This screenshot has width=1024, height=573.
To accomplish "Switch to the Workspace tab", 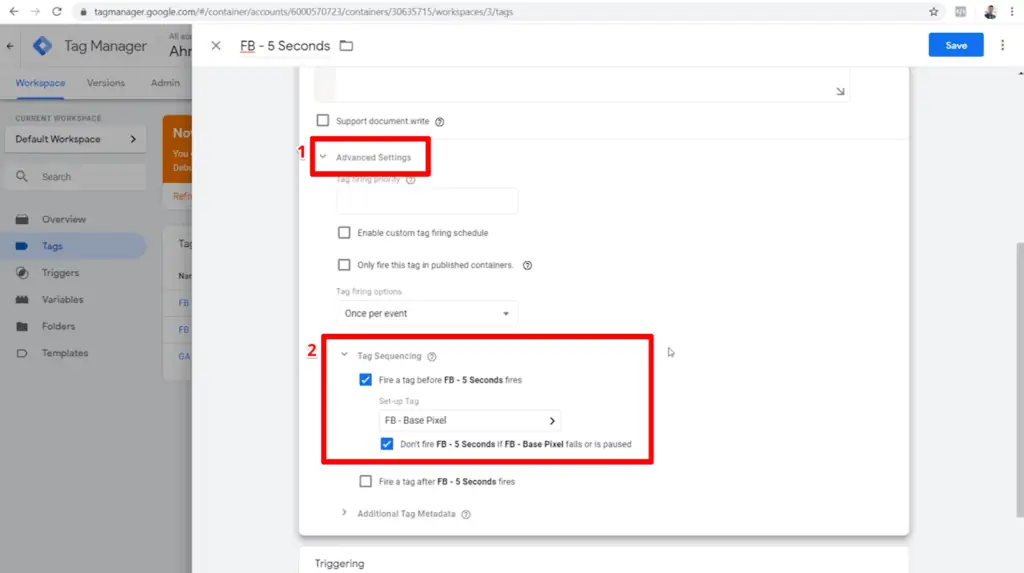I will pyautogui.click(x=40, y=83).
